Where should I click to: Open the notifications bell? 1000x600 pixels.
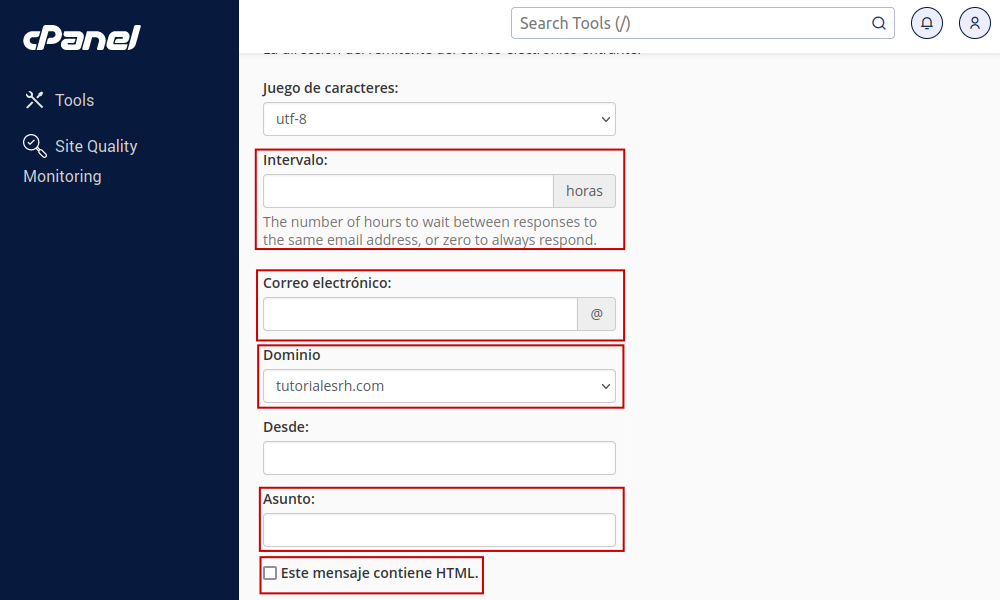tap(927, 23)
